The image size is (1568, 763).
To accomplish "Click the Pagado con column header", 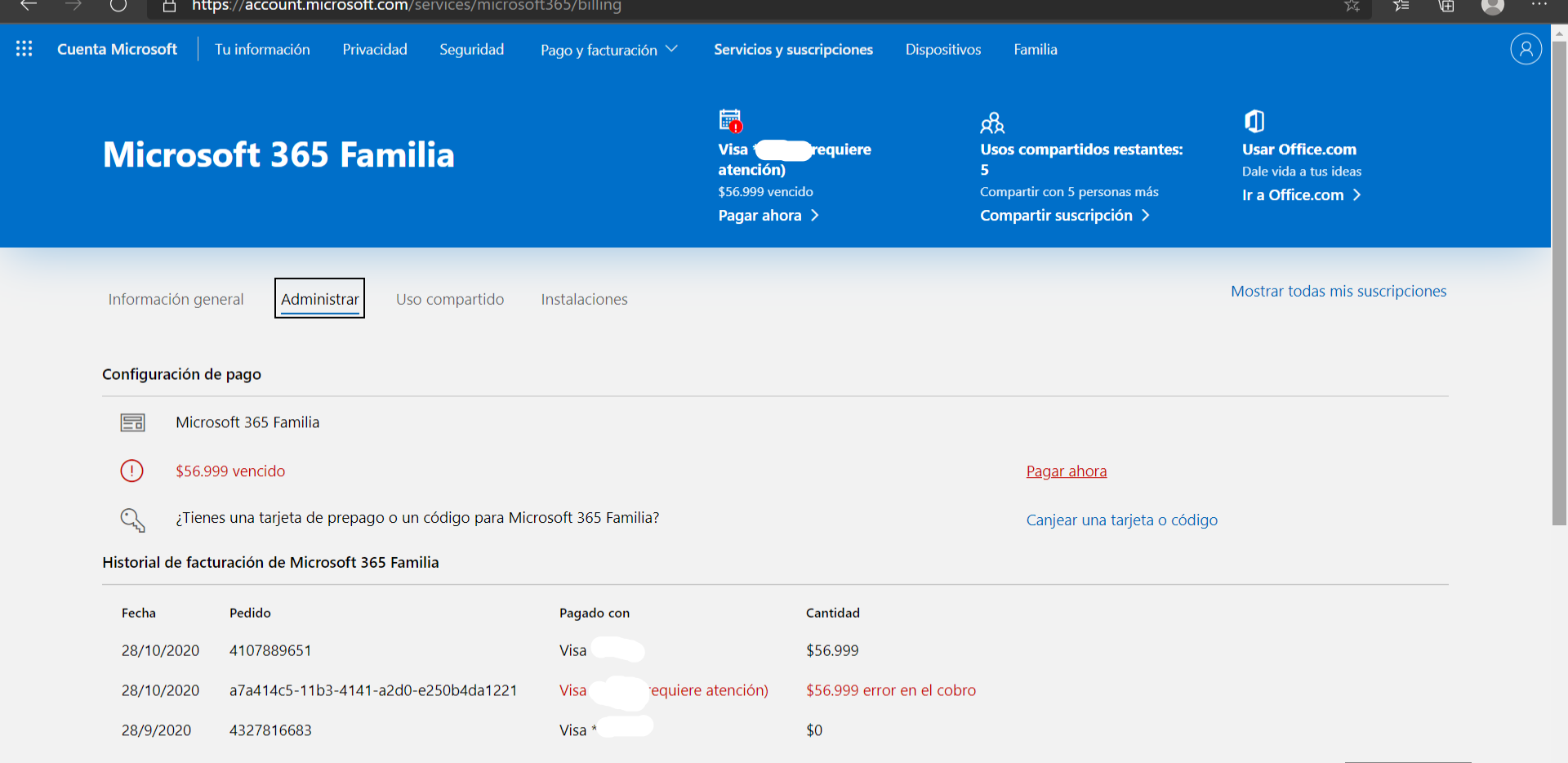I will [x=595, y=613].
